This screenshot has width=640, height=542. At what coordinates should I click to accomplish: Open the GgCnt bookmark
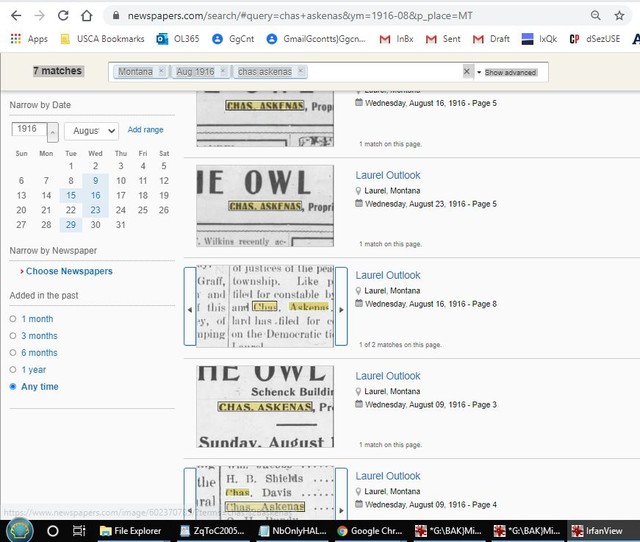pos(233,39)
